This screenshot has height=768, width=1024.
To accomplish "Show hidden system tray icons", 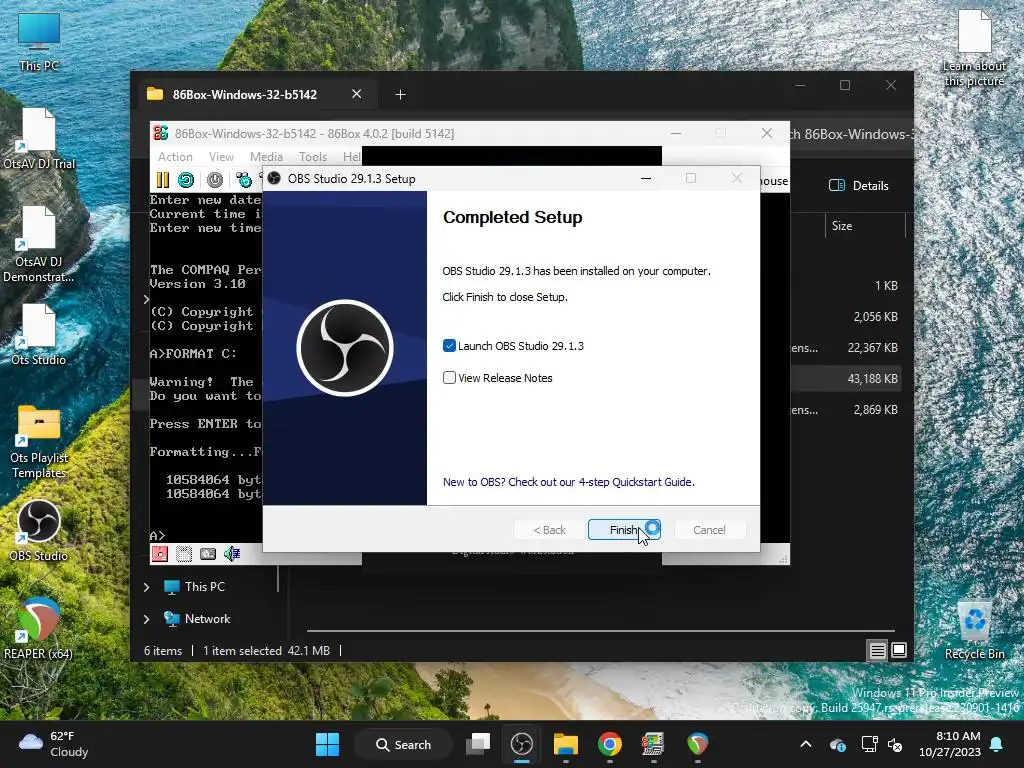I will tap(806, 744).
